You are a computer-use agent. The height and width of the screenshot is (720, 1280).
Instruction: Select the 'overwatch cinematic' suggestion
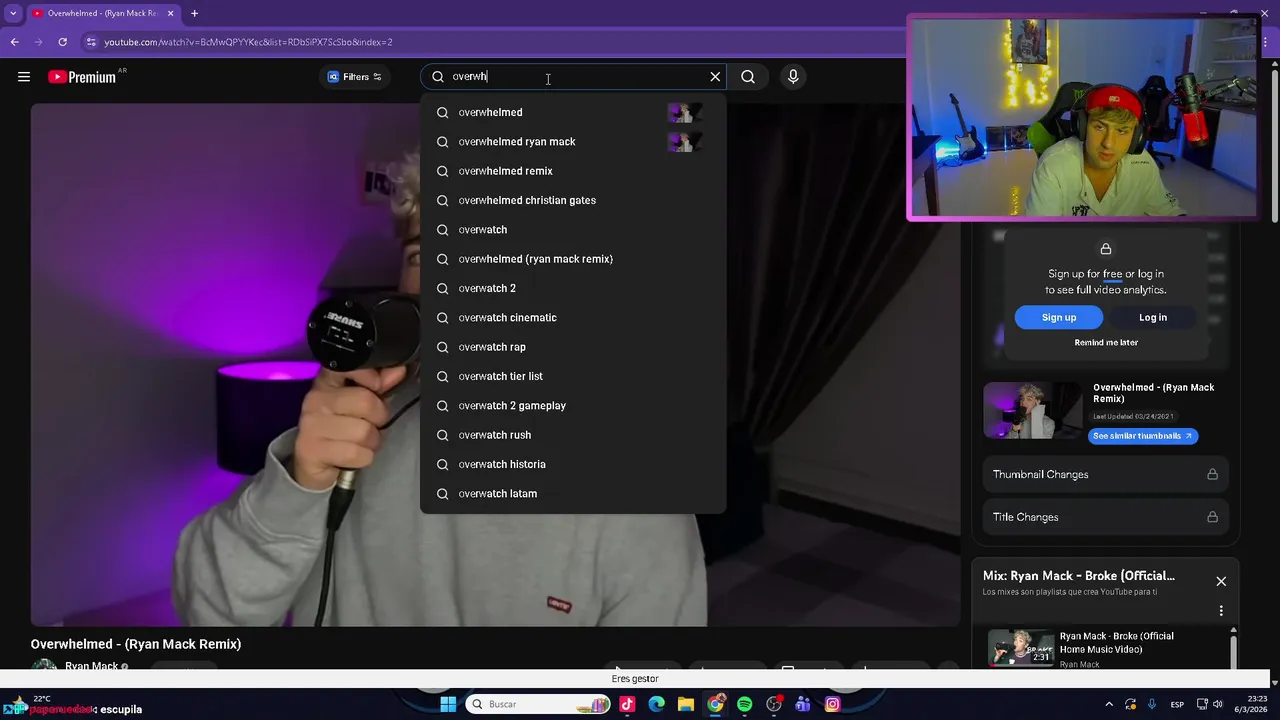coord(573,318)
